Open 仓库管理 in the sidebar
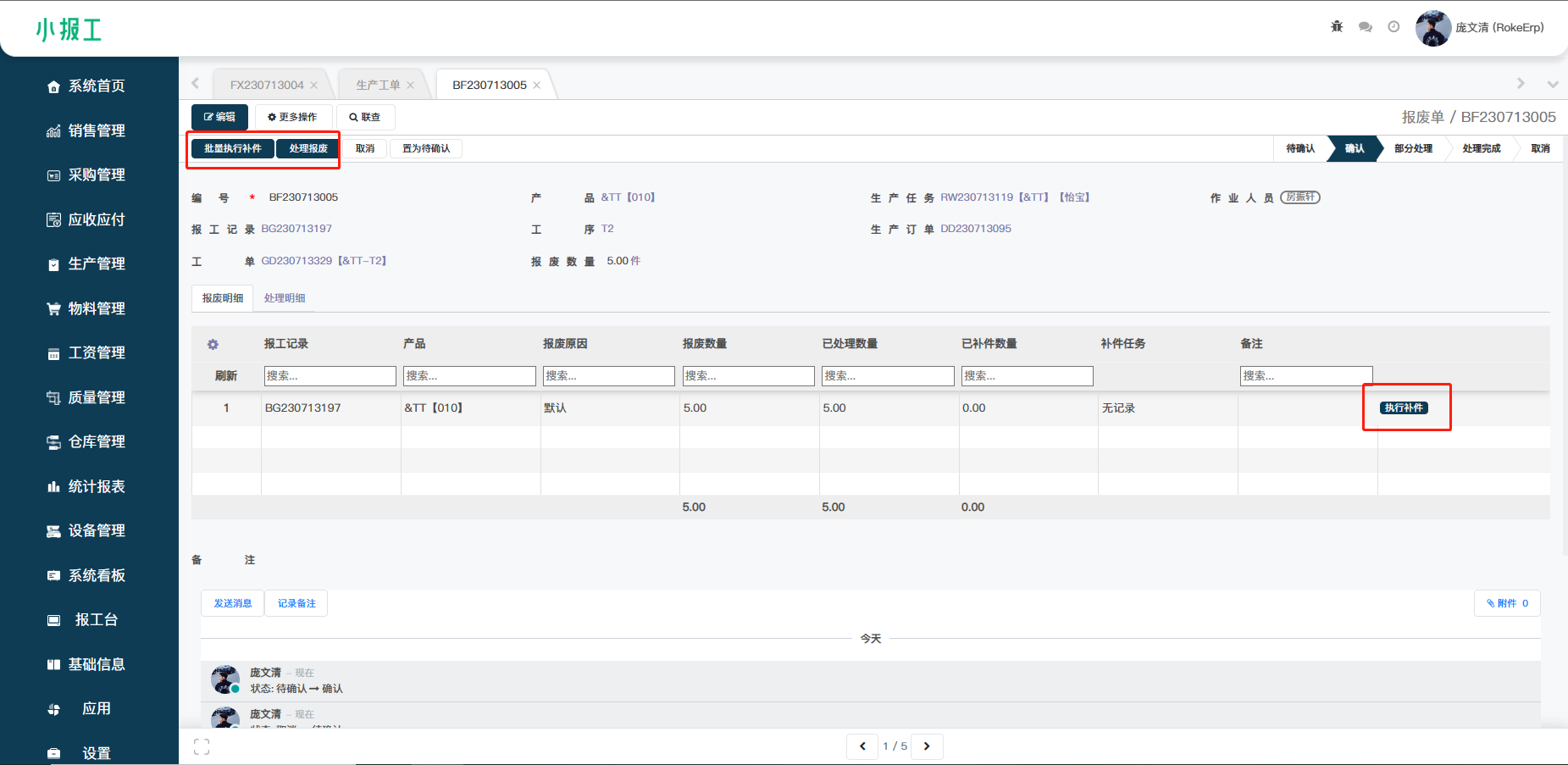 (x=96, y=442)
